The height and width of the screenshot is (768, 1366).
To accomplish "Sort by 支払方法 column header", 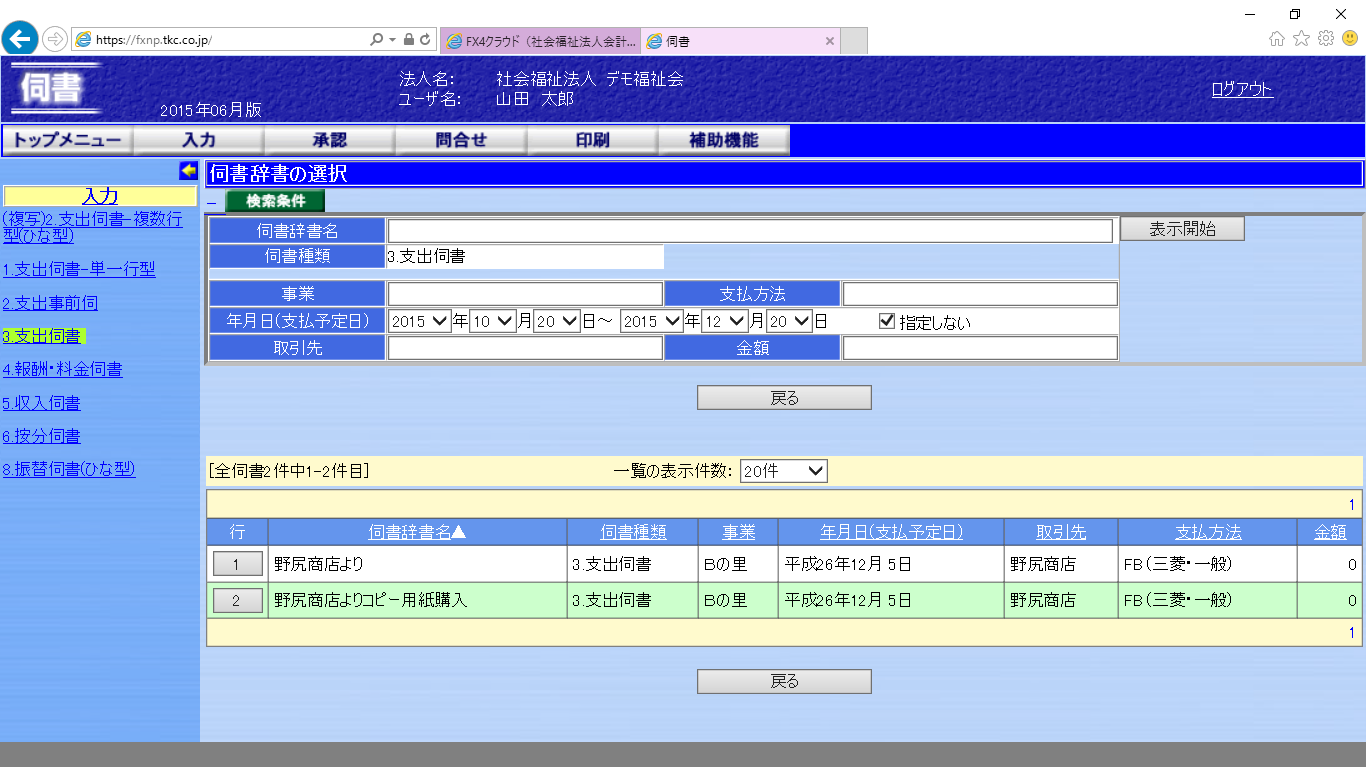I will (x=1208, y=533).
